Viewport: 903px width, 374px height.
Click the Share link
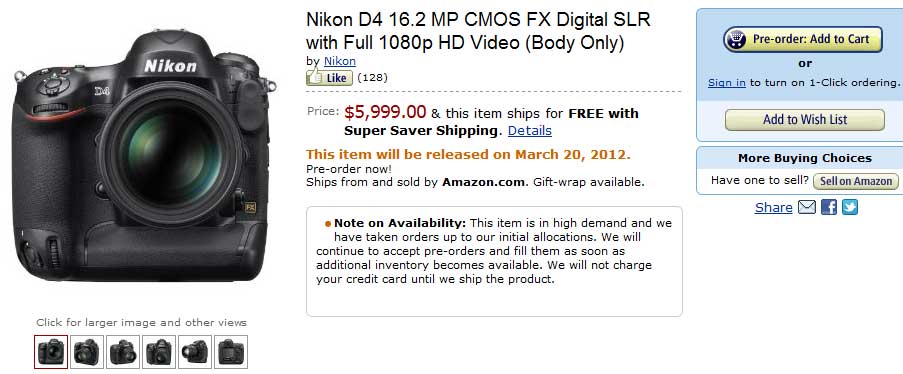click(773, 207)
